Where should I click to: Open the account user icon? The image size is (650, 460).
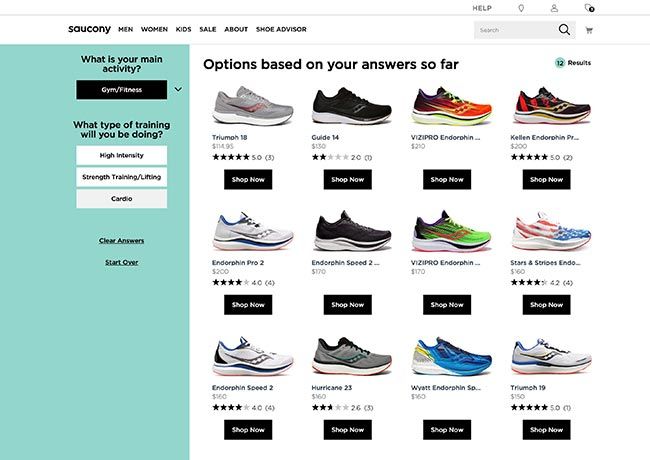point(554,8)
